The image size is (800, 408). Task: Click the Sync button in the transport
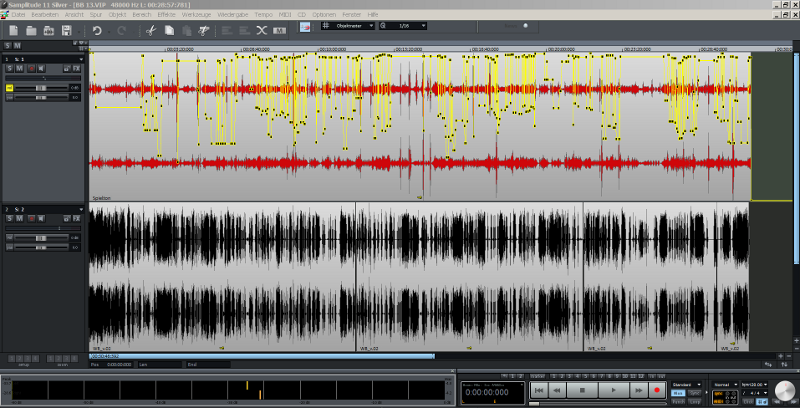(694, 393)
